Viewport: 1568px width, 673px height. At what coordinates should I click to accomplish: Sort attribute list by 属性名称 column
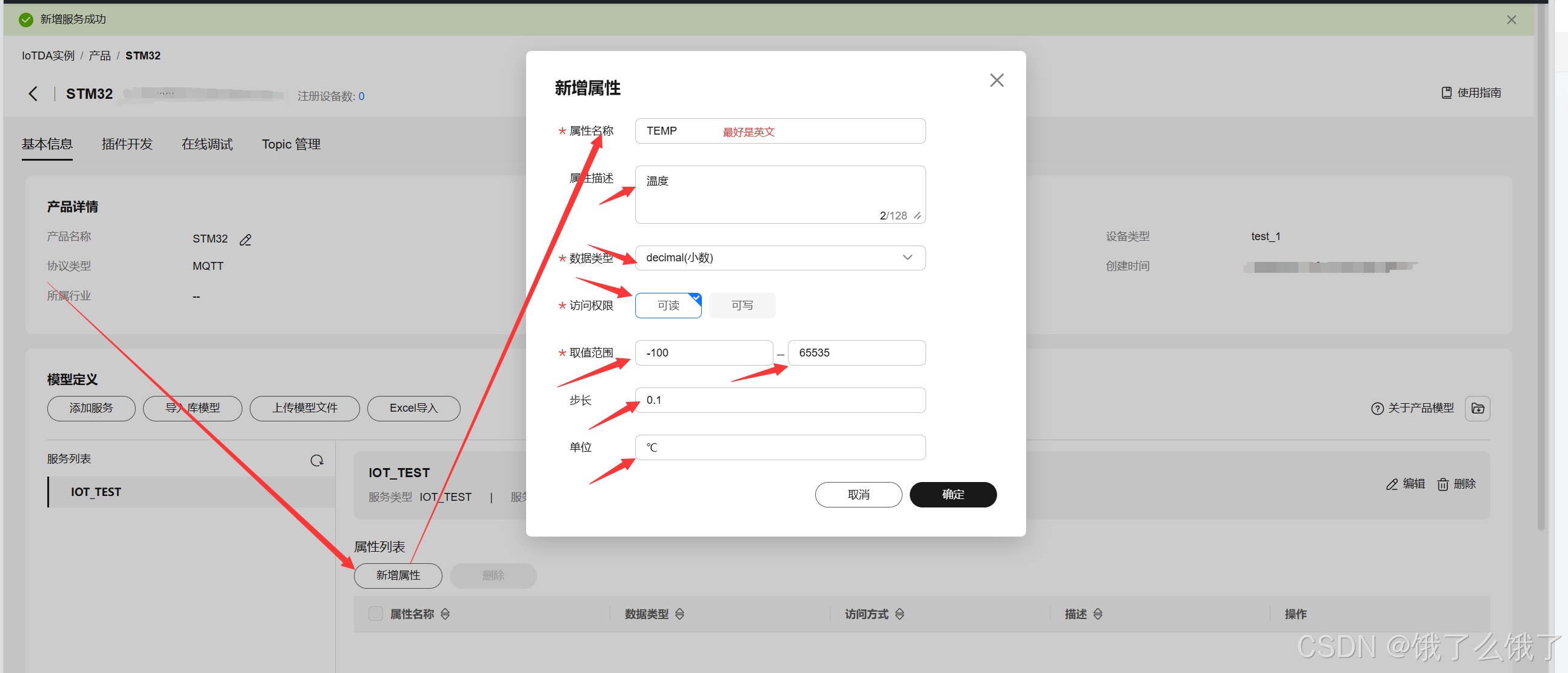pyautogui.click(x=445, y=614)
